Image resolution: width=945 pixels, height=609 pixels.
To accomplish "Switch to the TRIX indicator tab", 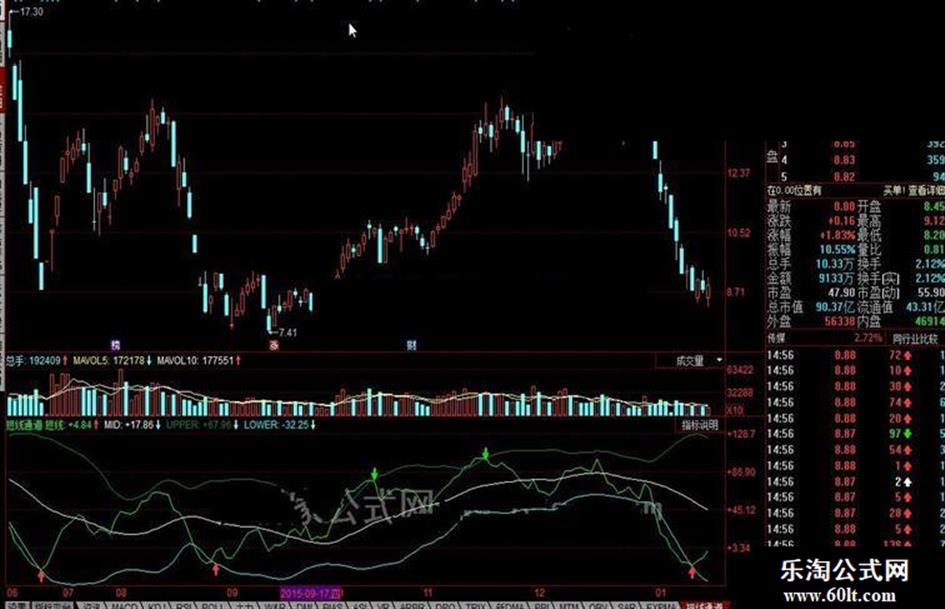I will (476, 605).
